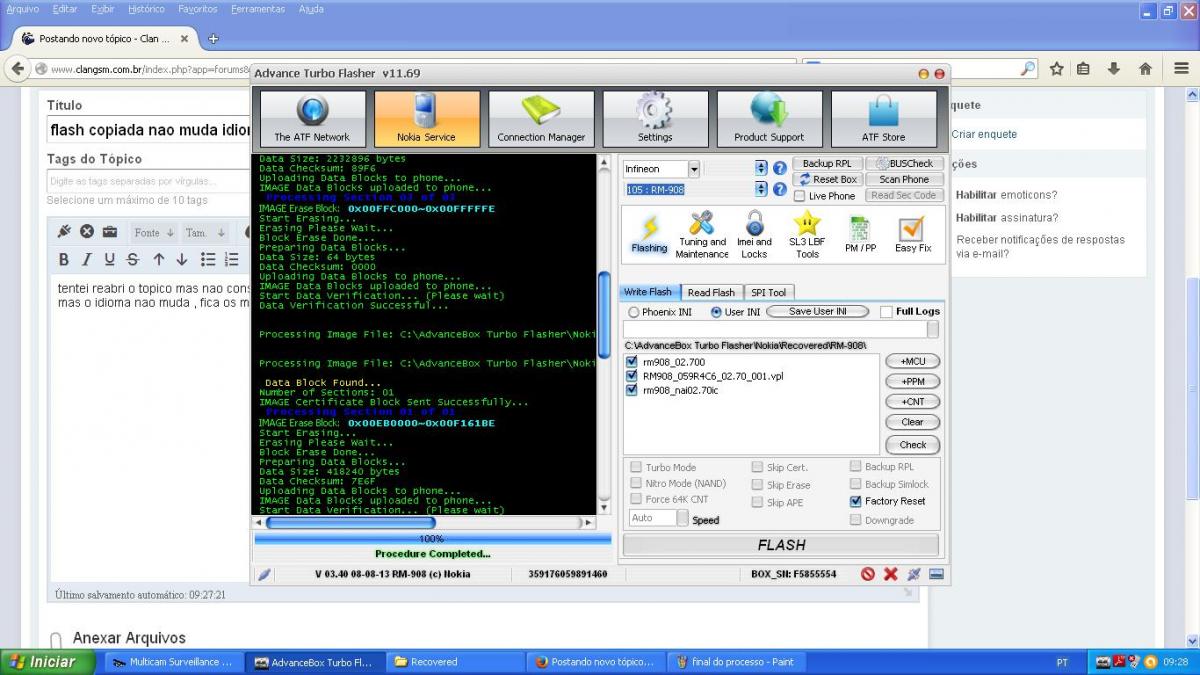Open the Favoritos browser menu
Image resolution: width=1200 pixels, height=675 pixels.
197,9
